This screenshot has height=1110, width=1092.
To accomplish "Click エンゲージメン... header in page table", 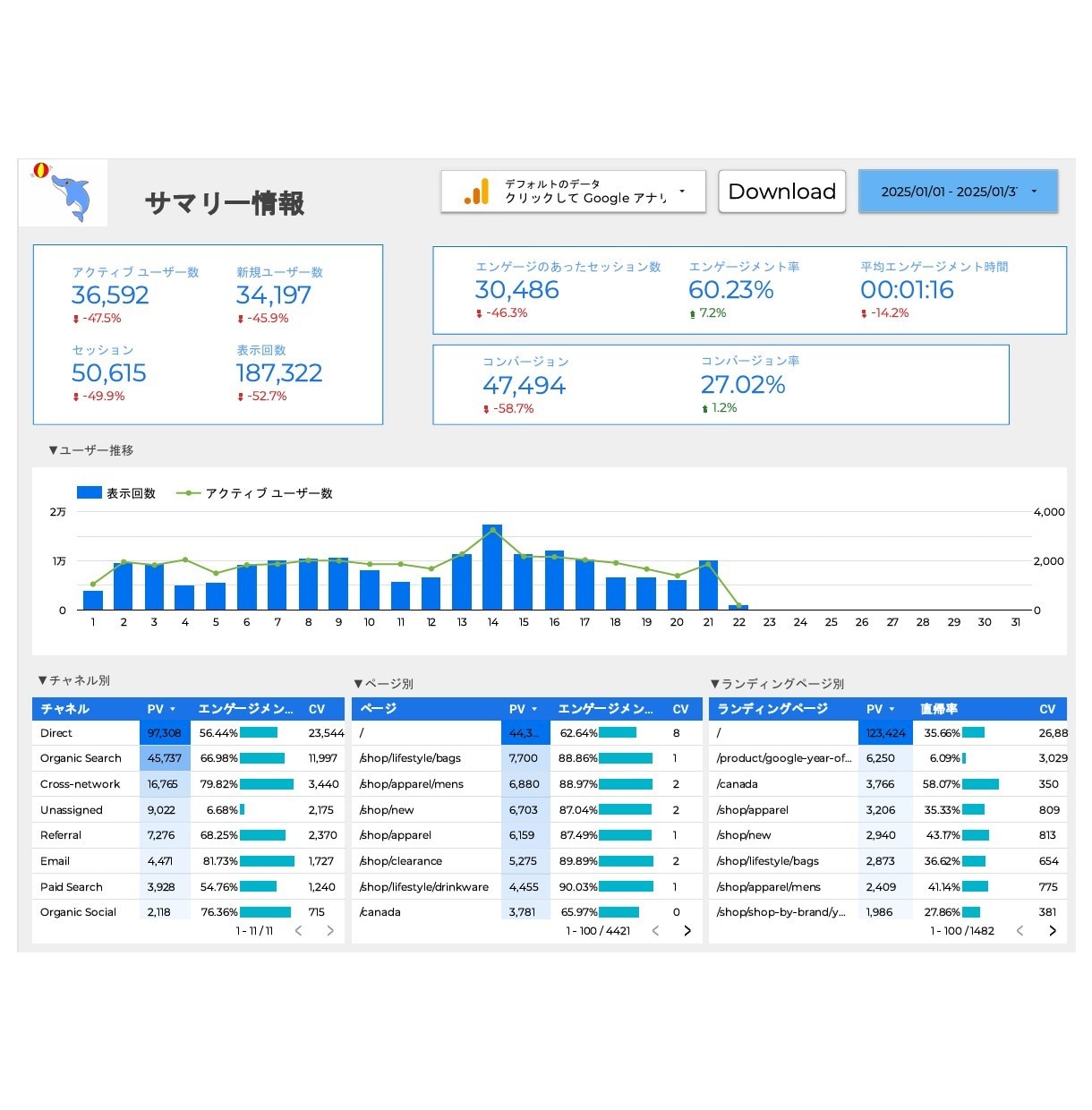I will [606, 709].
